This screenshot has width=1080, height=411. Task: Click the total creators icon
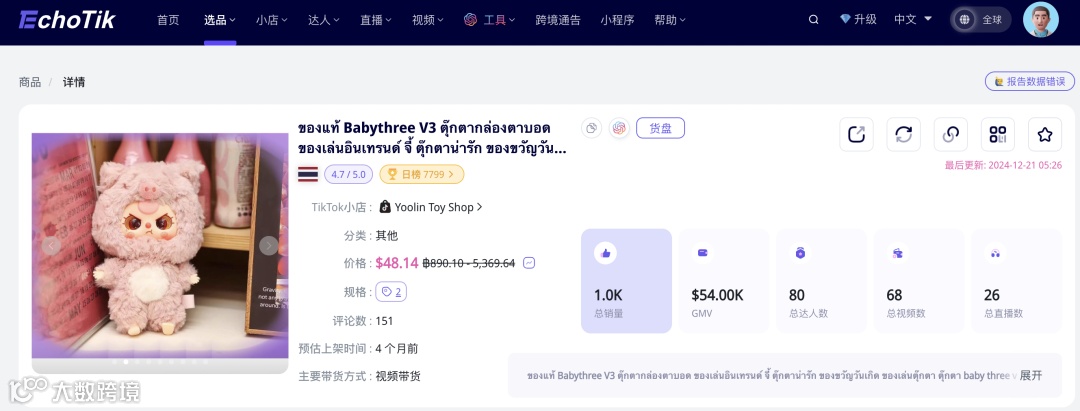tap(800, 253)
